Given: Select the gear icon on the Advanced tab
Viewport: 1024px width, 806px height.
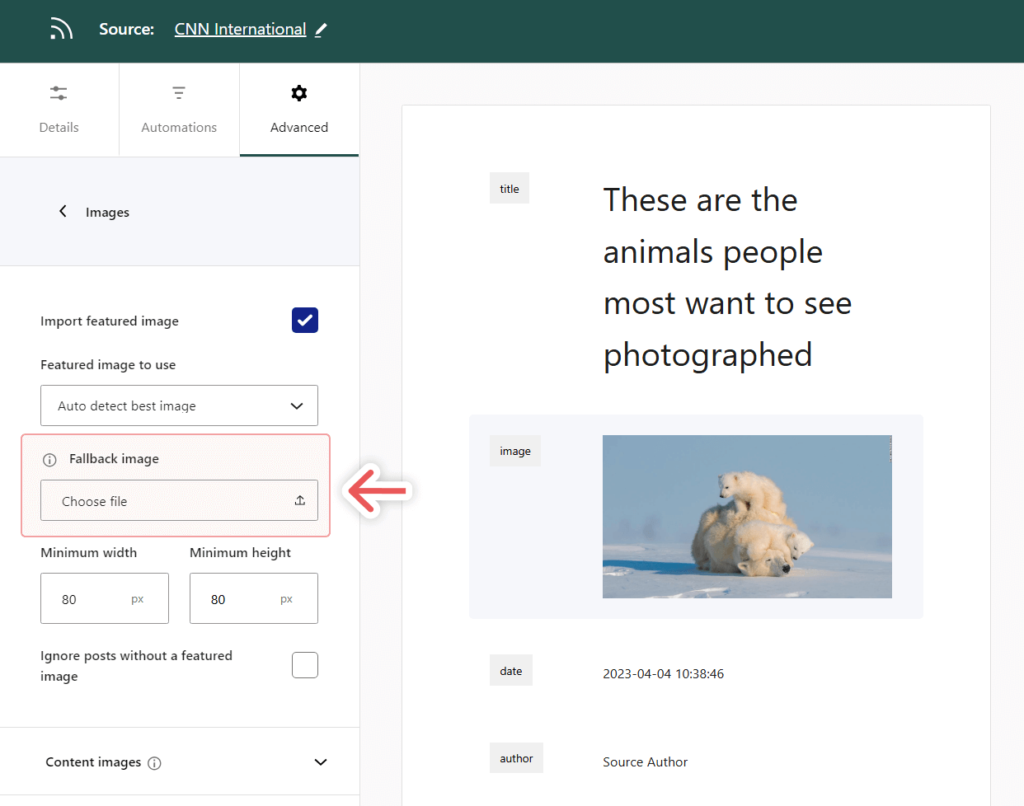Looking at the screenshot, I should click(298, 92).
